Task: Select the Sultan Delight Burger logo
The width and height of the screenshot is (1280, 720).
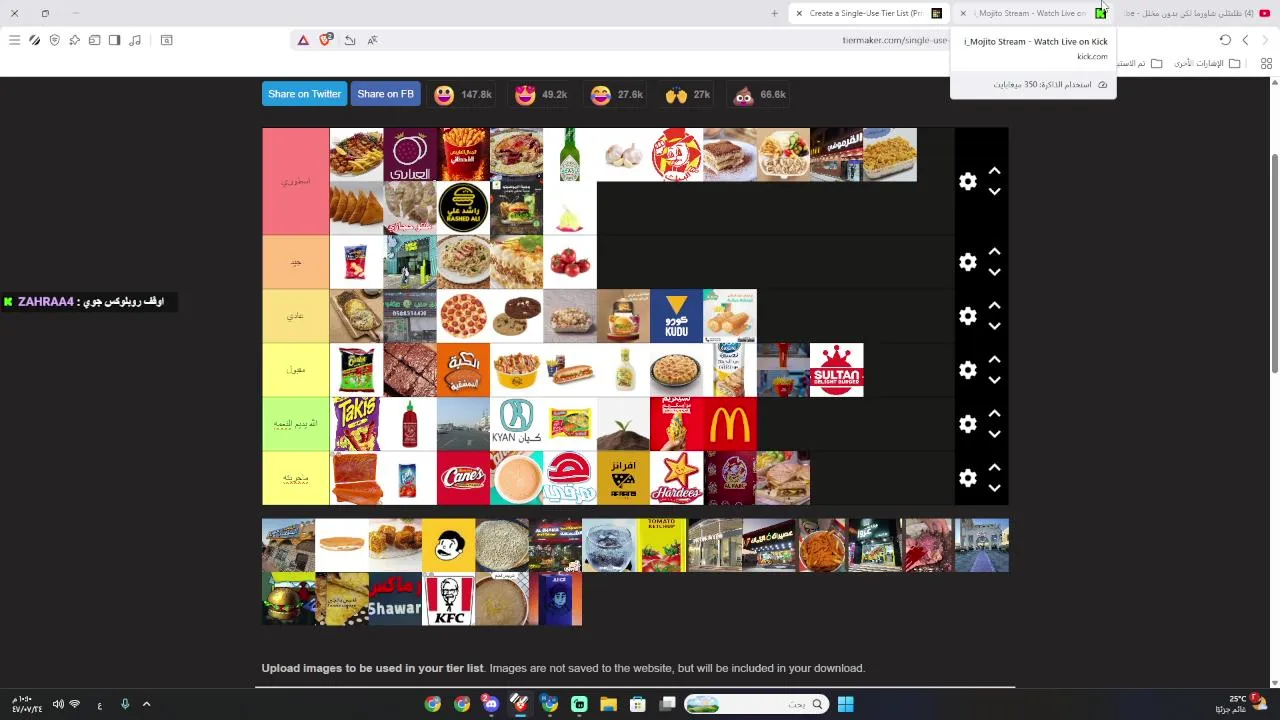Action: 837,370
